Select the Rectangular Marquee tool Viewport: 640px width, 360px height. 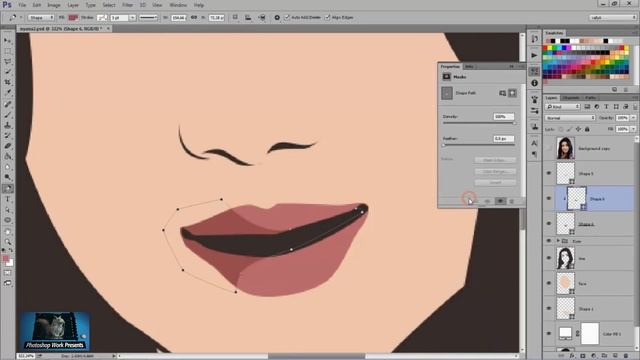(x=8, y=51)
